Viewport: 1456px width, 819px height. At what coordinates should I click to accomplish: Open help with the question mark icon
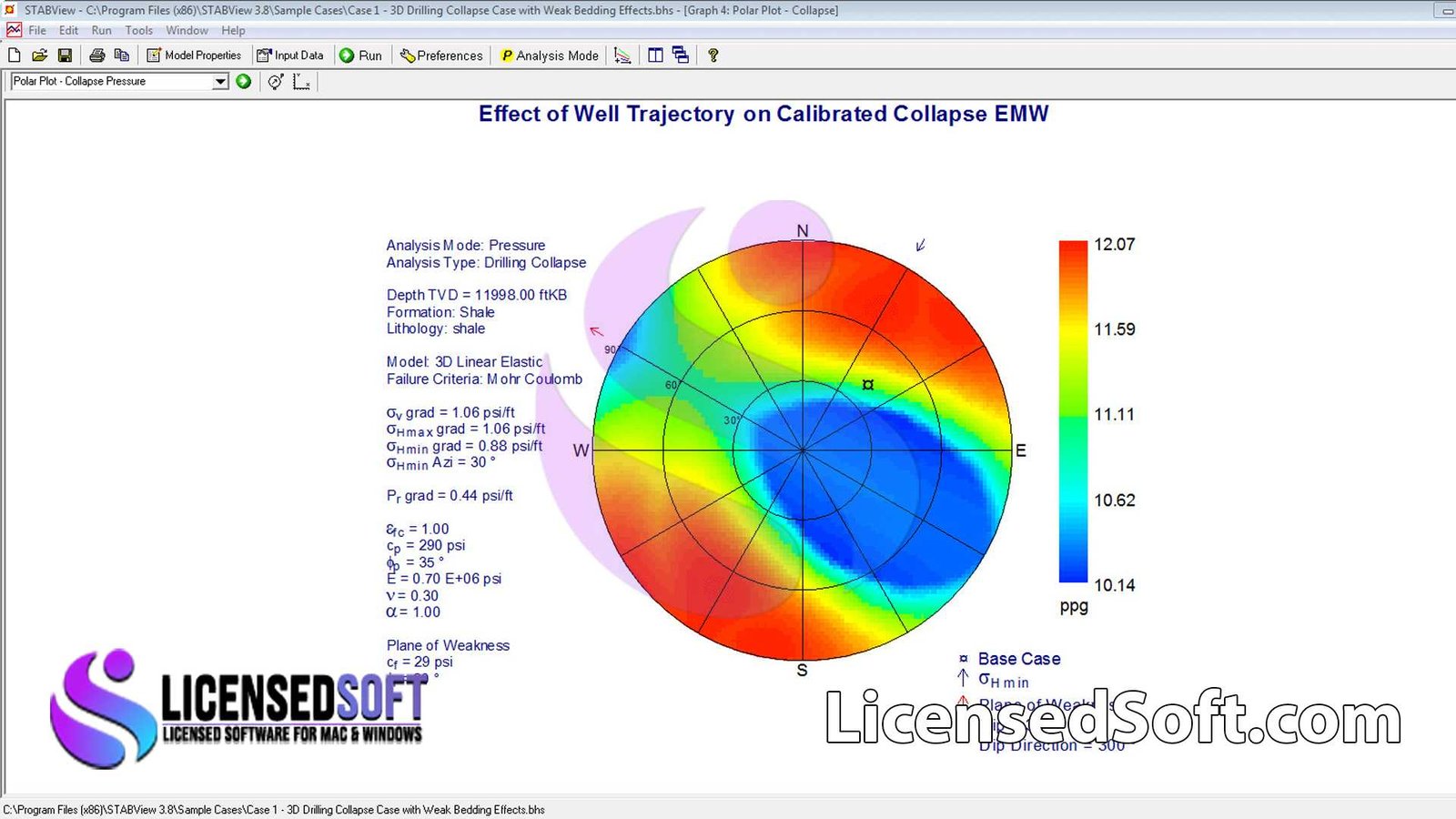tap(713, 56)
